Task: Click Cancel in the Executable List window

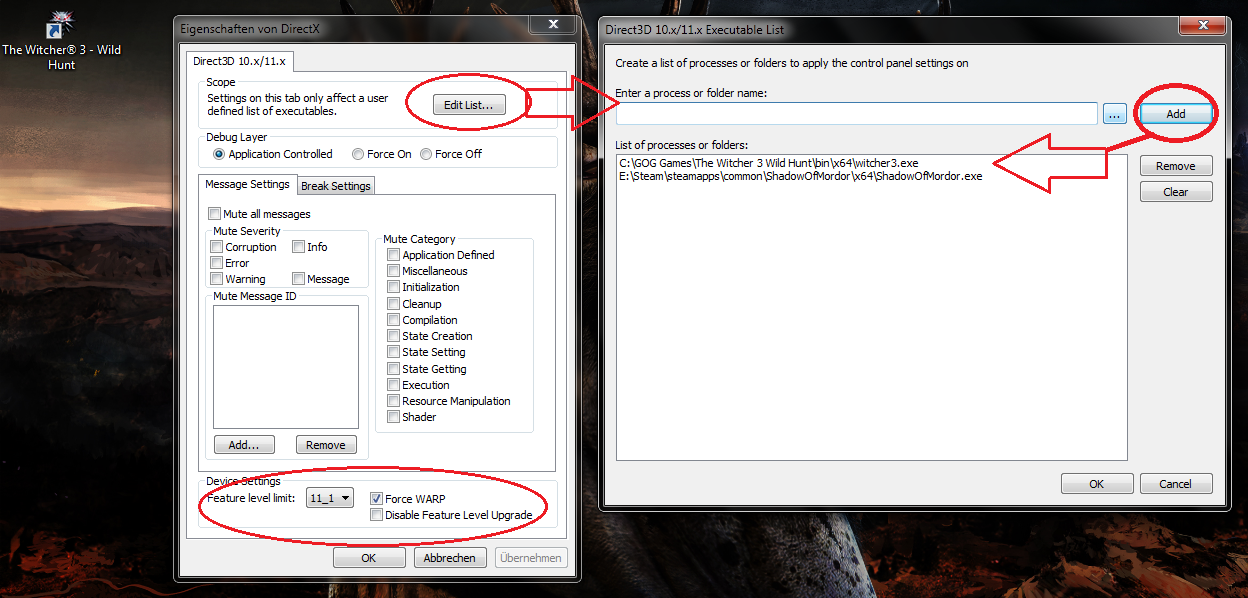Action: coord(1176,484)
